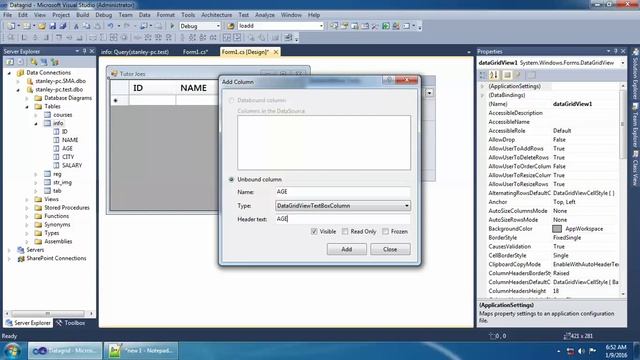Click the Name field containing AGE
The width and height of the screenshot is (640, 360).
coord(343,191)
